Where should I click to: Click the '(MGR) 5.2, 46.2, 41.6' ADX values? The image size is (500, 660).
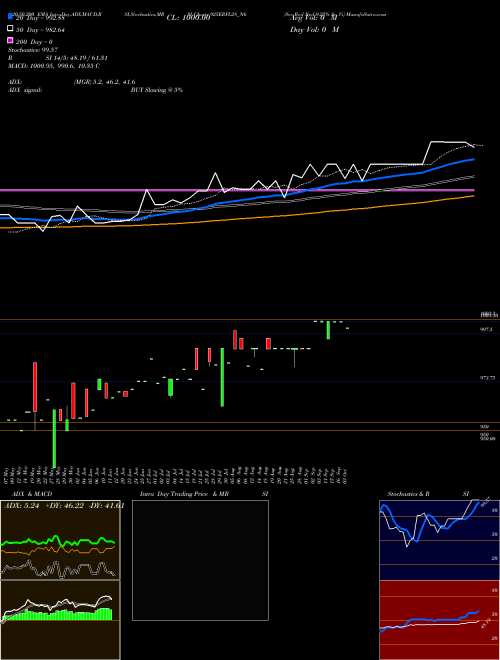tap(104, 82)
